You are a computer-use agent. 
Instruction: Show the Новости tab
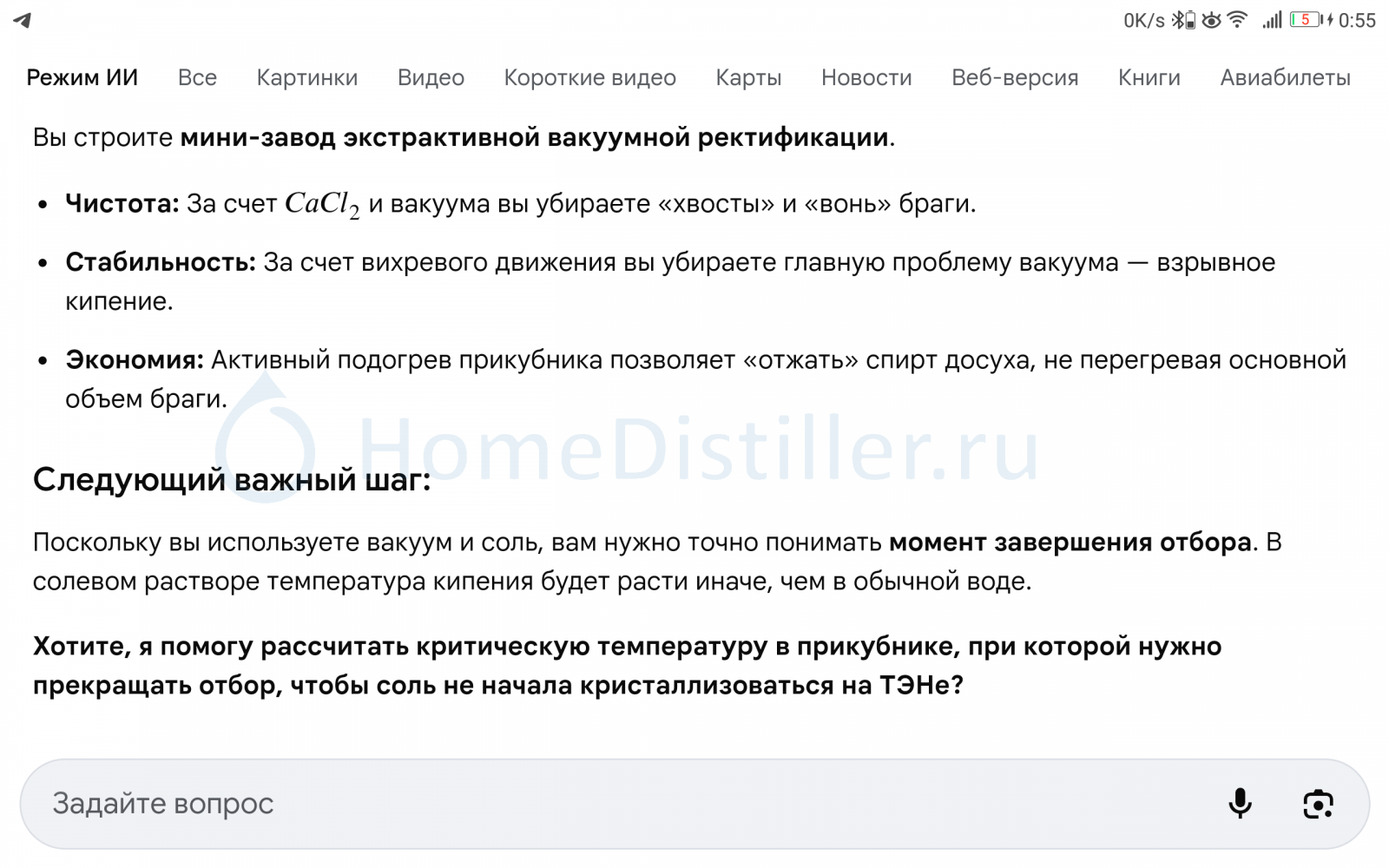pos(866,77)
